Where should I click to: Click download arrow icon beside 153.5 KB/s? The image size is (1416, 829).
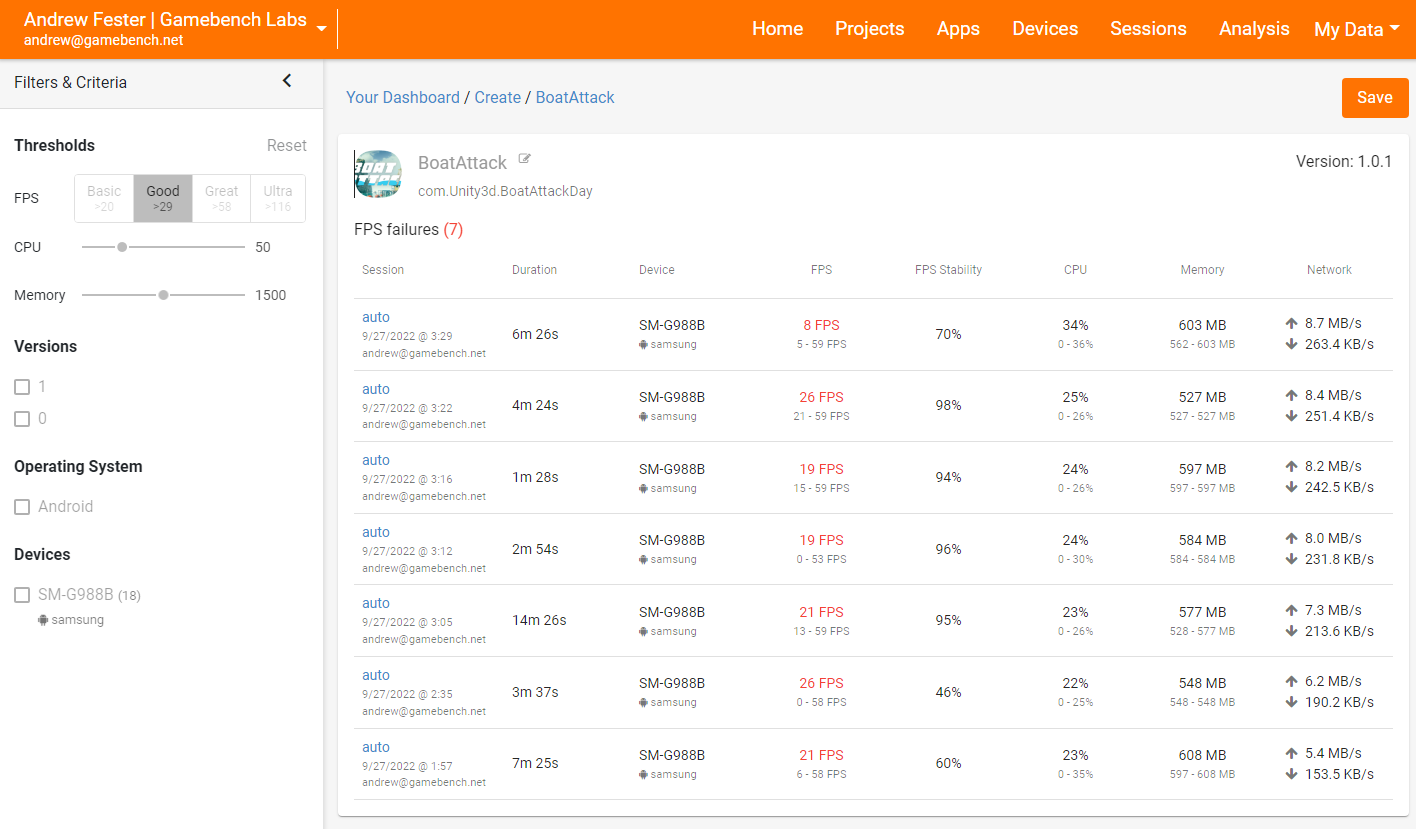[1292, 774]
